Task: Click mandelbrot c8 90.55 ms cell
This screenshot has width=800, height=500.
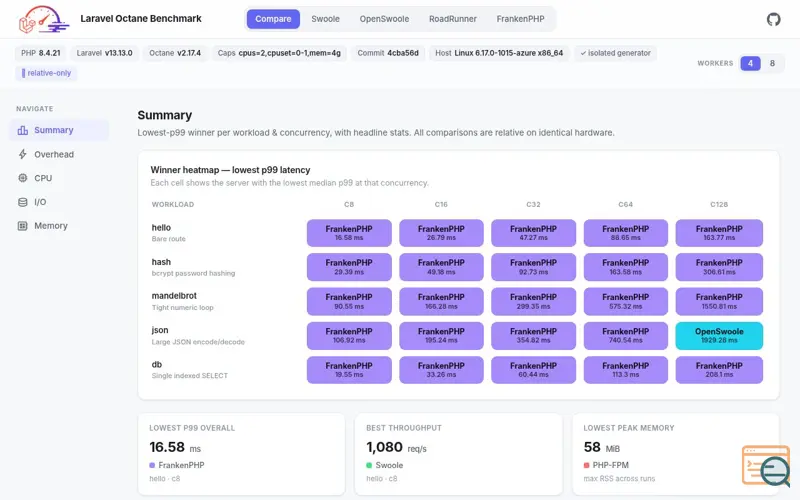Action: [349, 301]
